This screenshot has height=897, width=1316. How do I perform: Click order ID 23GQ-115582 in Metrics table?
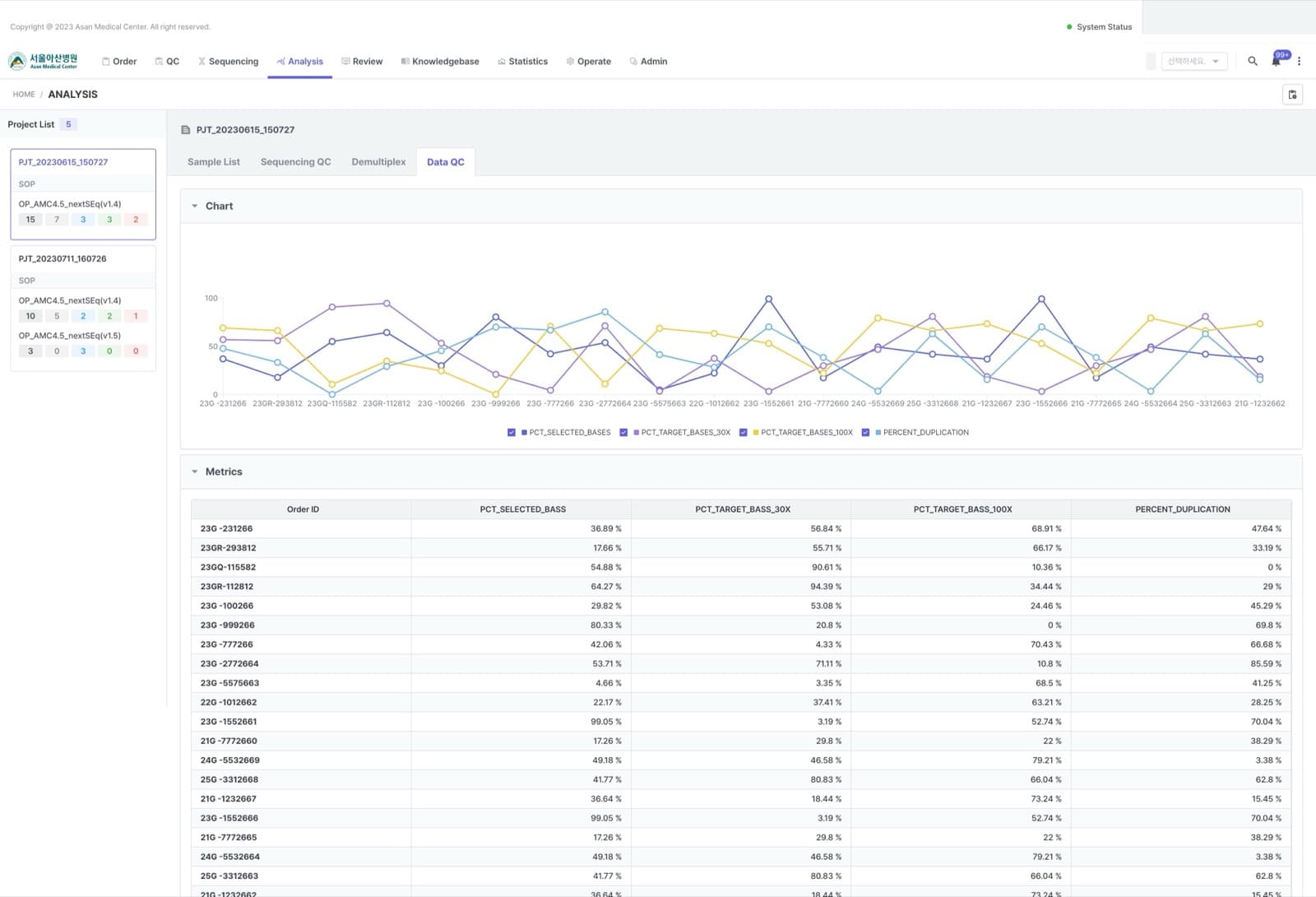[228, 567]
